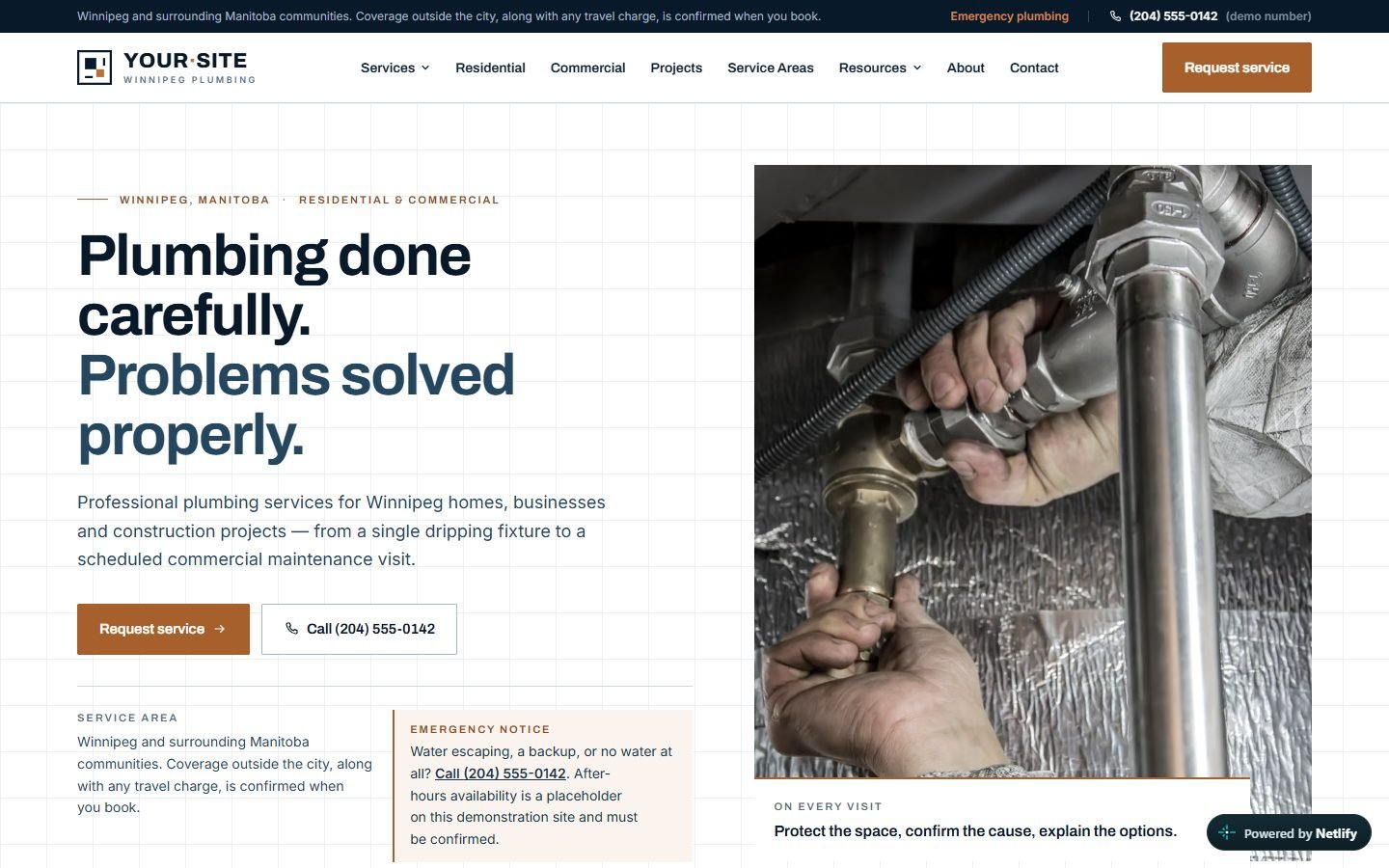Open the Resources menu
The image size is (1389, 868).
pos(880,68)
